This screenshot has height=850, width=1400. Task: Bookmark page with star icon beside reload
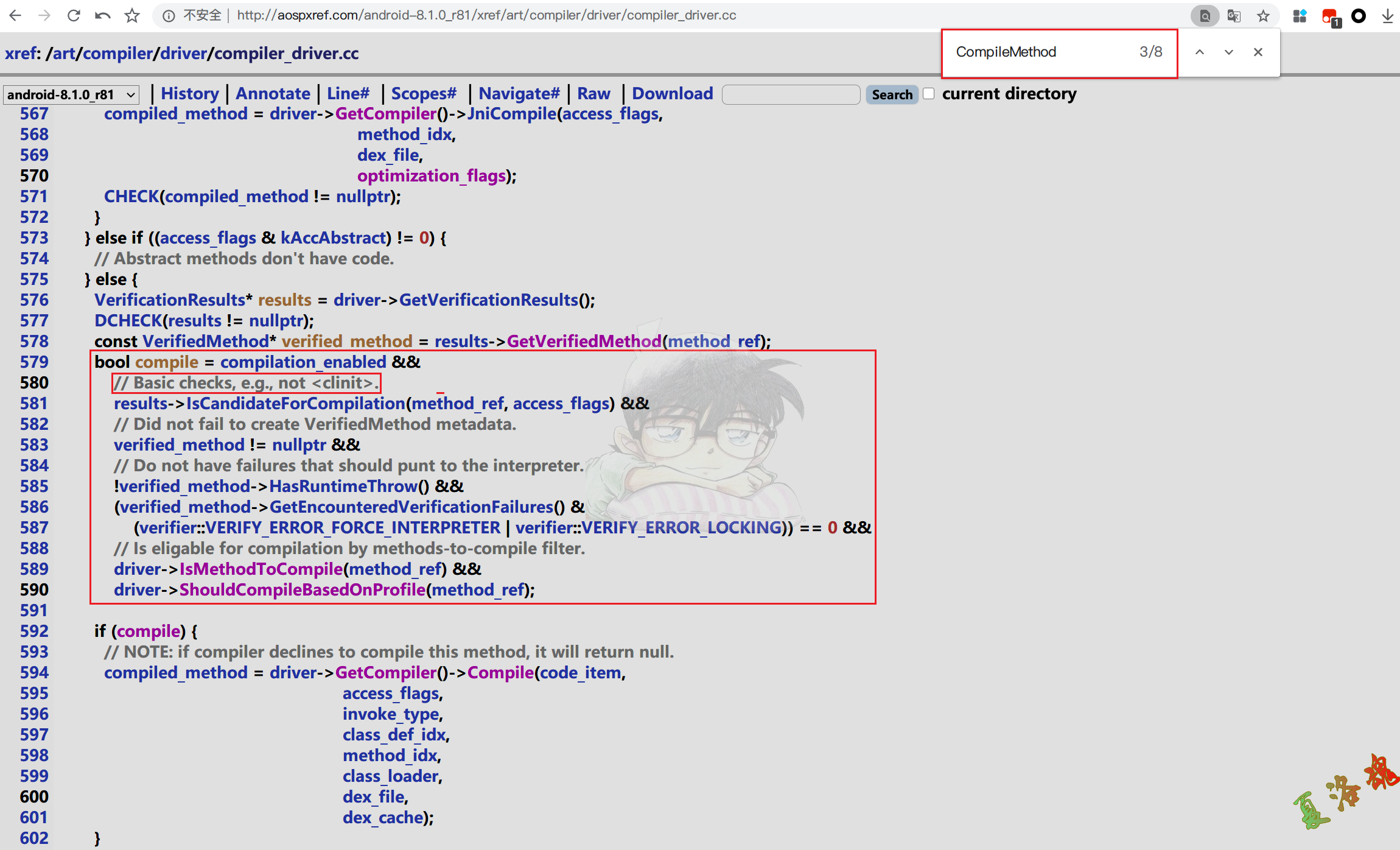(132, 16)
